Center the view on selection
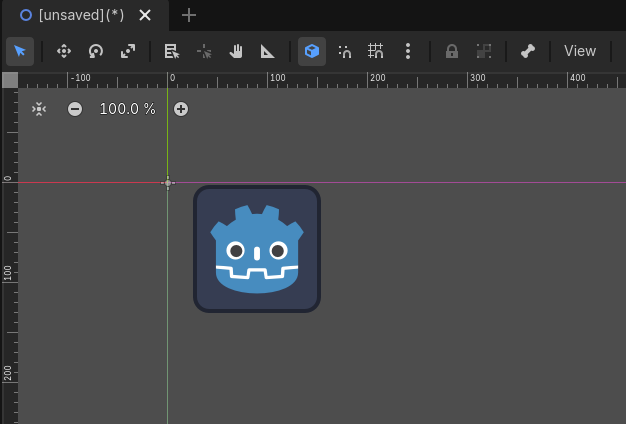 tap(39, 109)
